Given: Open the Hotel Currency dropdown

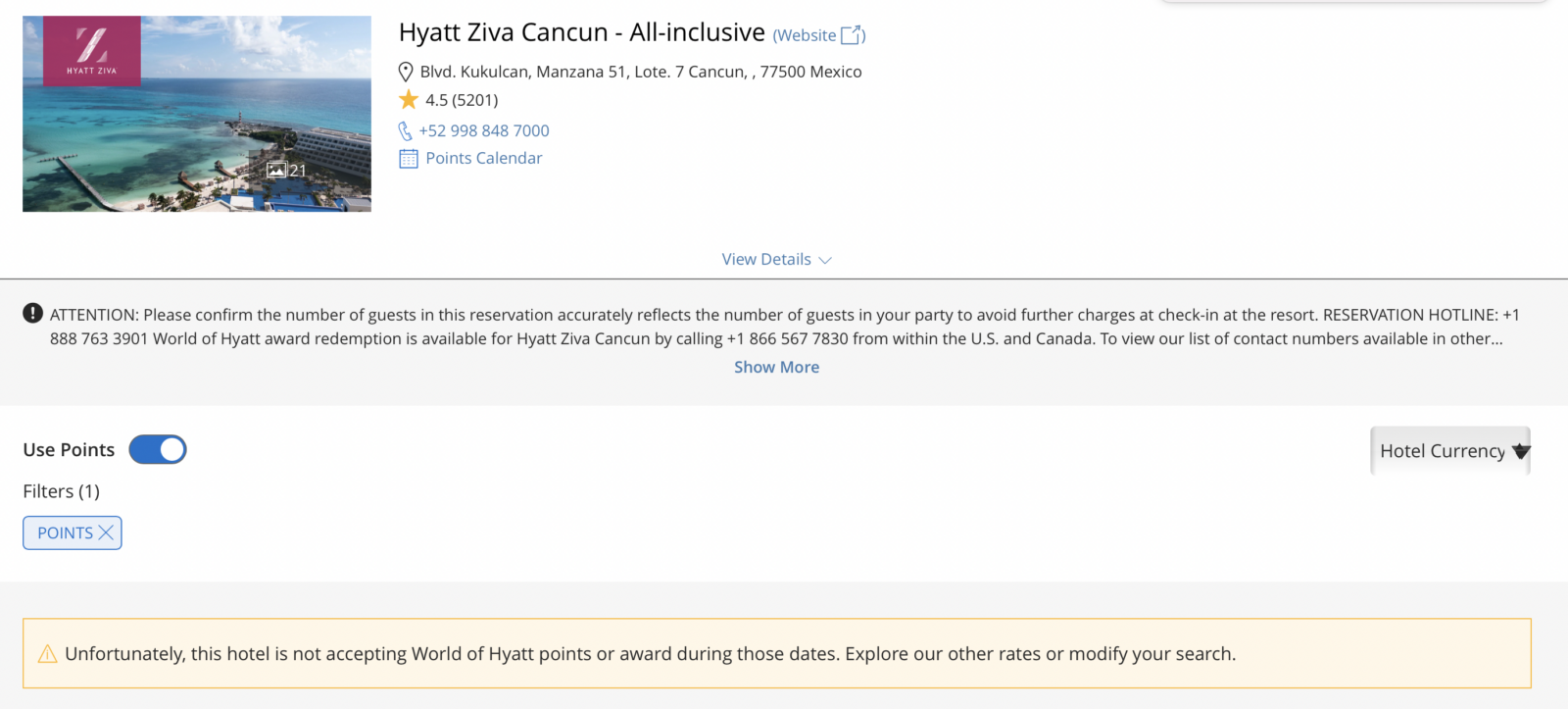Looking at the screenshot, I should coord(1450,451).
